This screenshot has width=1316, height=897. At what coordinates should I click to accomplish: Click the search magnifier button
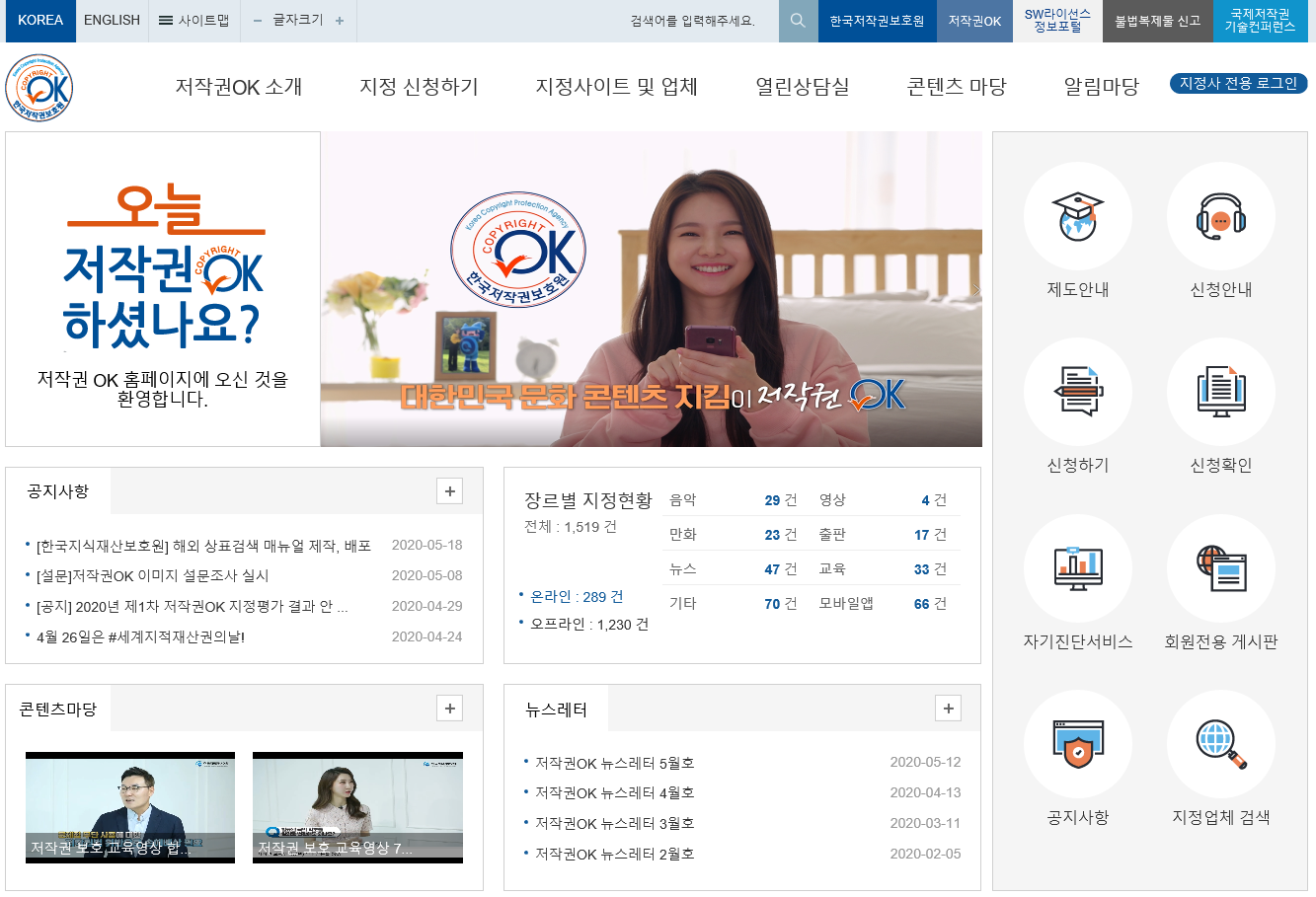798,21
